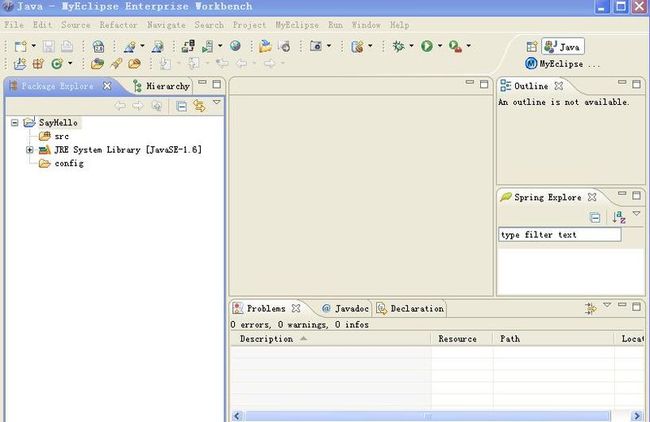This screenshot has width=650, height=422.
Task: Close the Package Explorer tab
Action: pyautogui.click(x=107, y=86)
